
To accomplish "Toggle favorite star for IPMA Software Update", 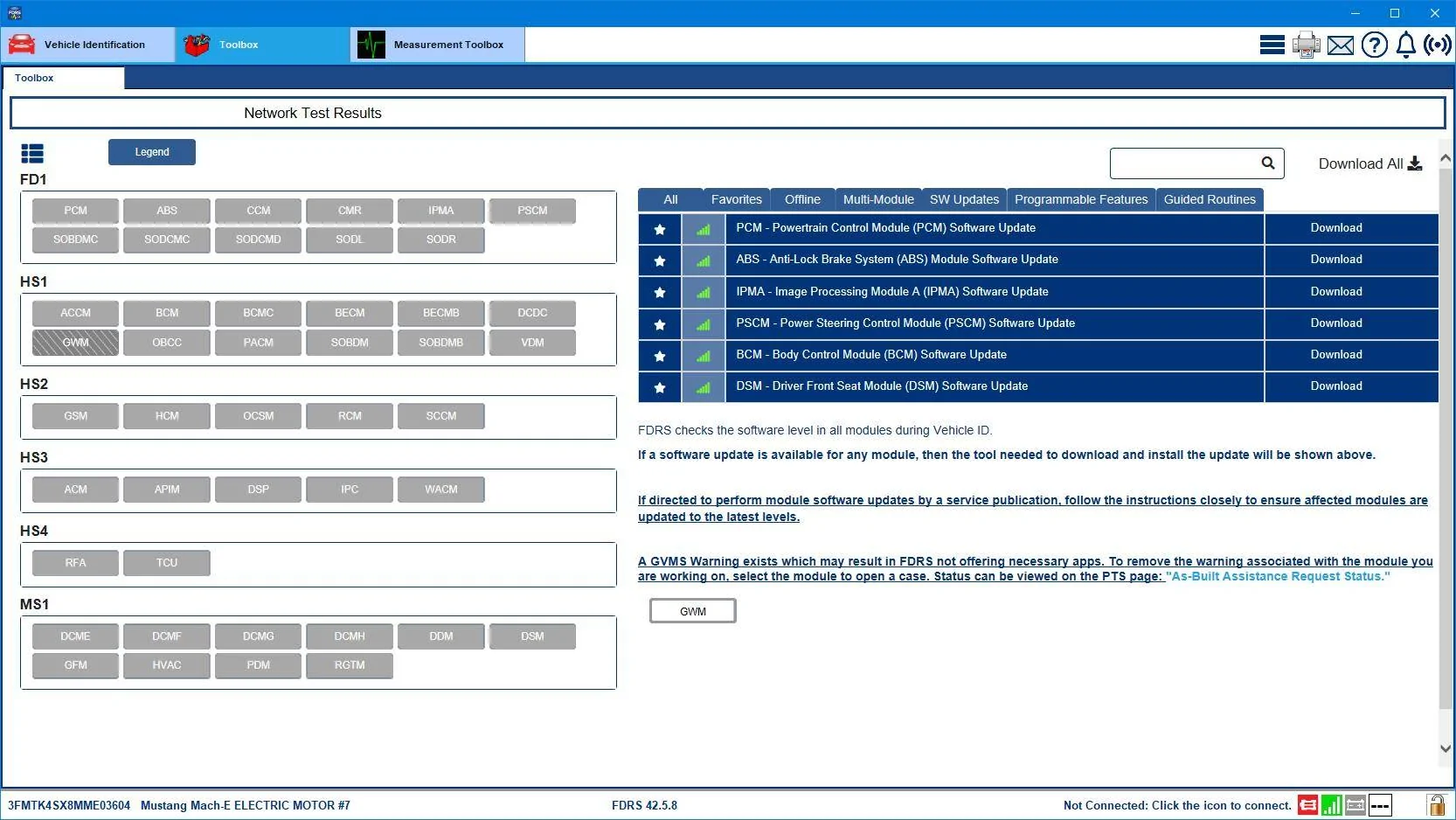I will tap(660, 292).
